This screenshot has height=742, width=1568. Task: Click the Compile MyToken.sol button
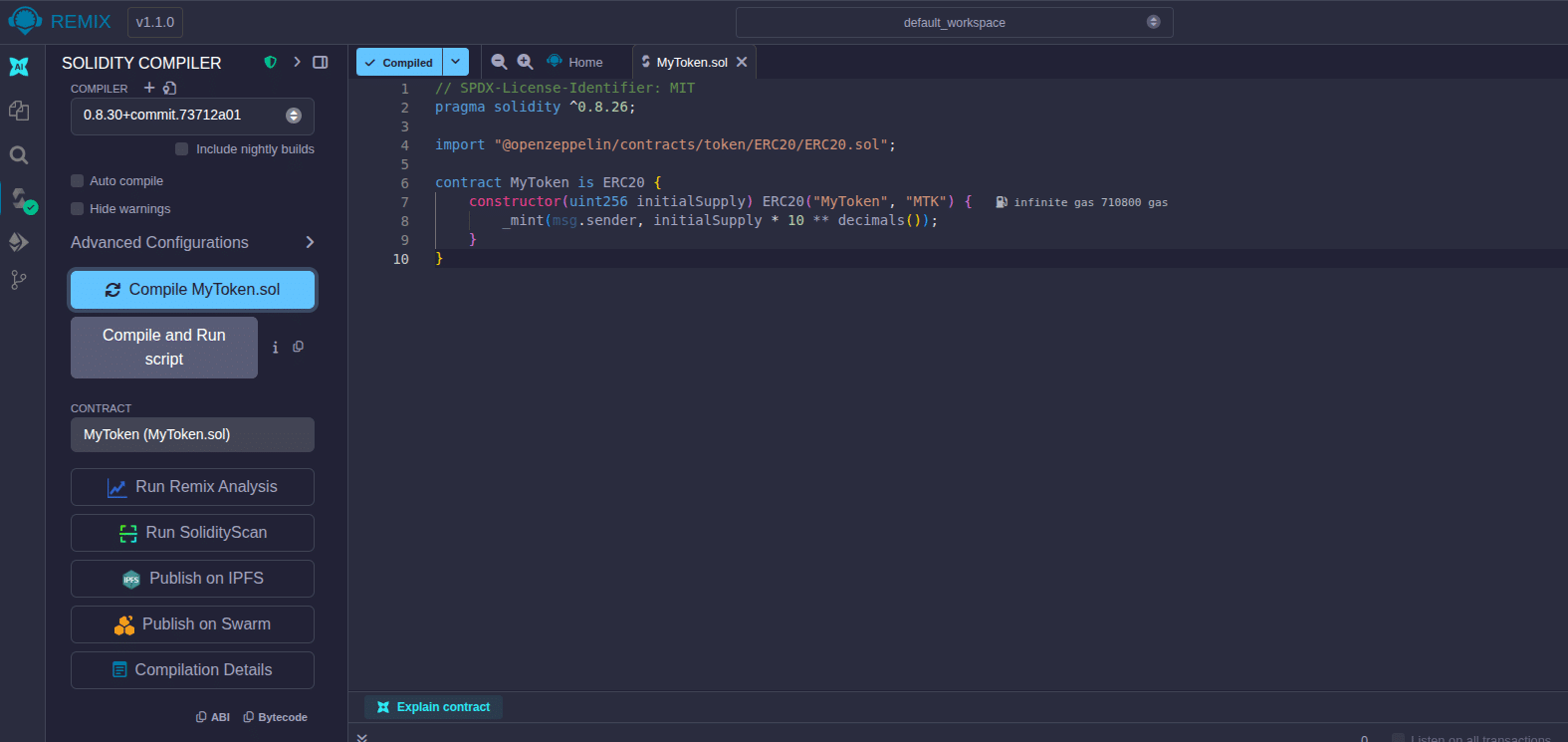coord(192,290)
